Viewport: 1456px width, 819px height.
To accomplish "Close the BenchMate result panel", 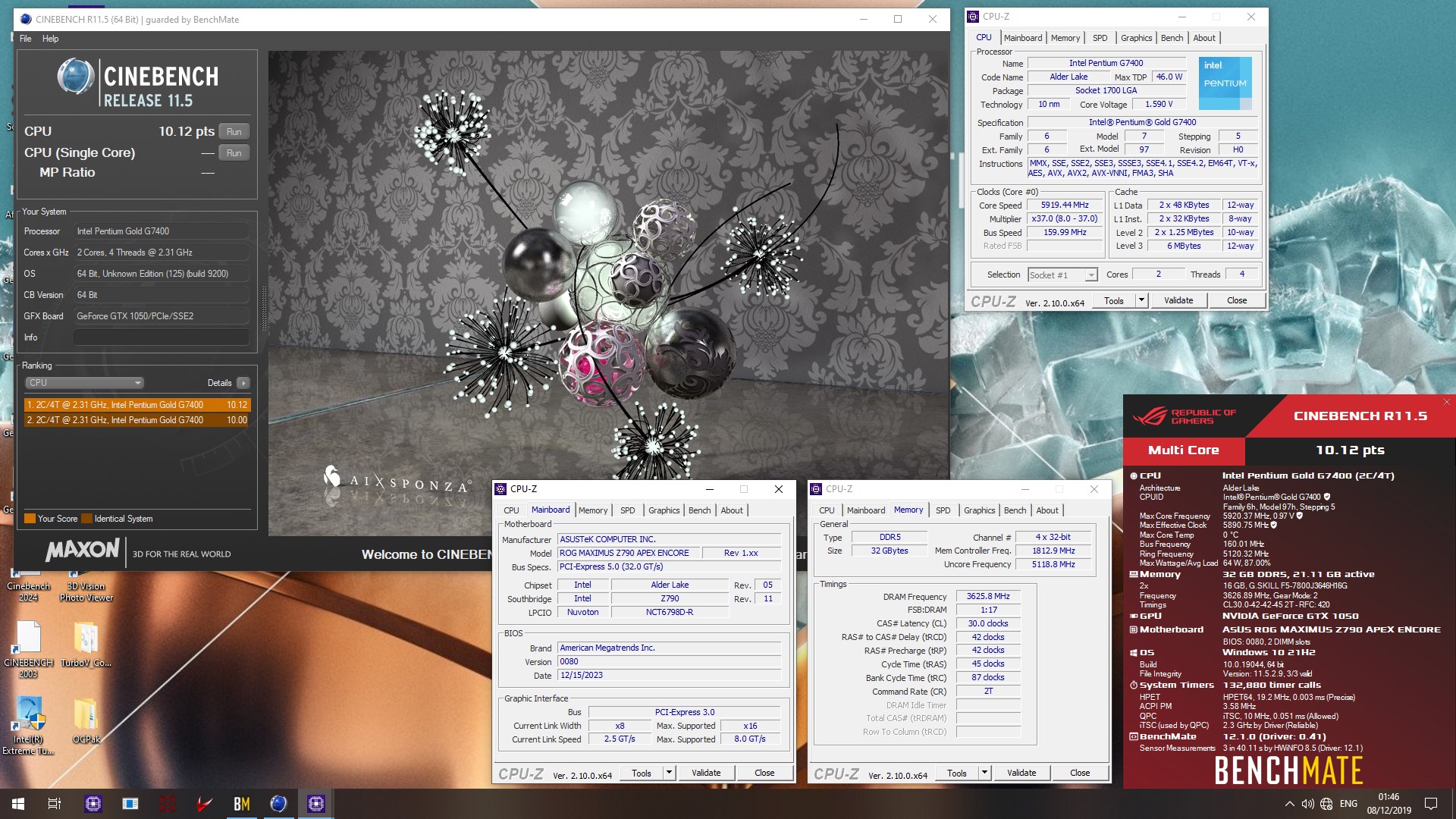I will (x=1446, y=402).
